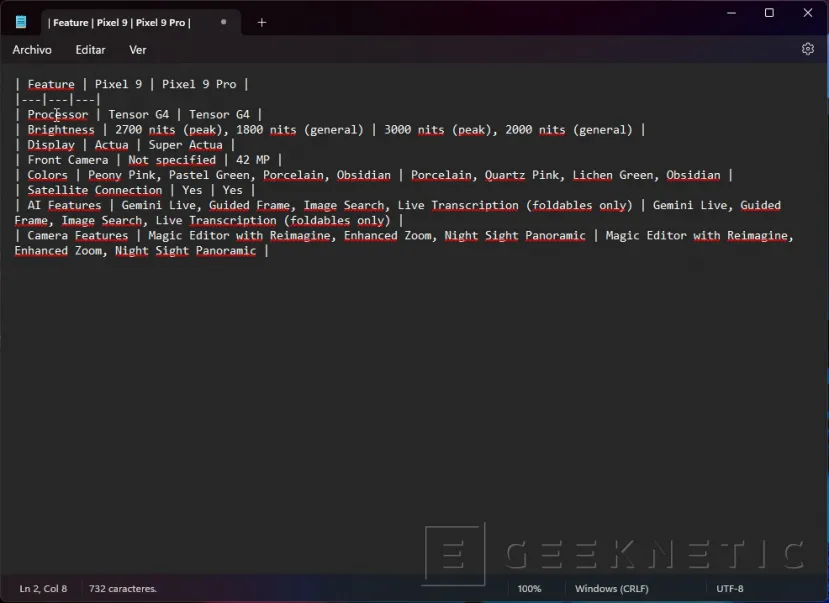Click '3000' in the Brightness line
Image resolution: width=829 pixels, height=603 pixels.
398,129
